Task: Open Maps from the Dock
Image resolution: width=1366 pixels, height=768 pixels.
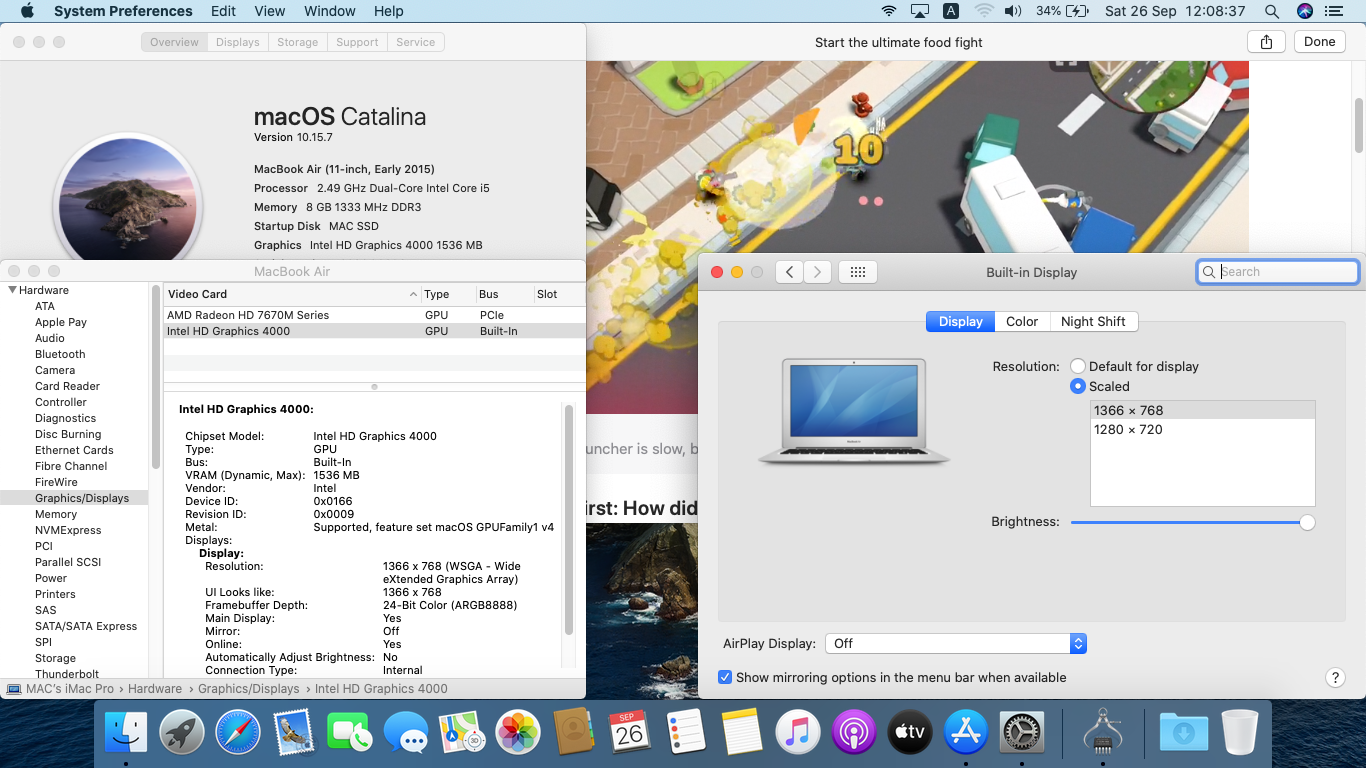Action: (x=462, y=733)
